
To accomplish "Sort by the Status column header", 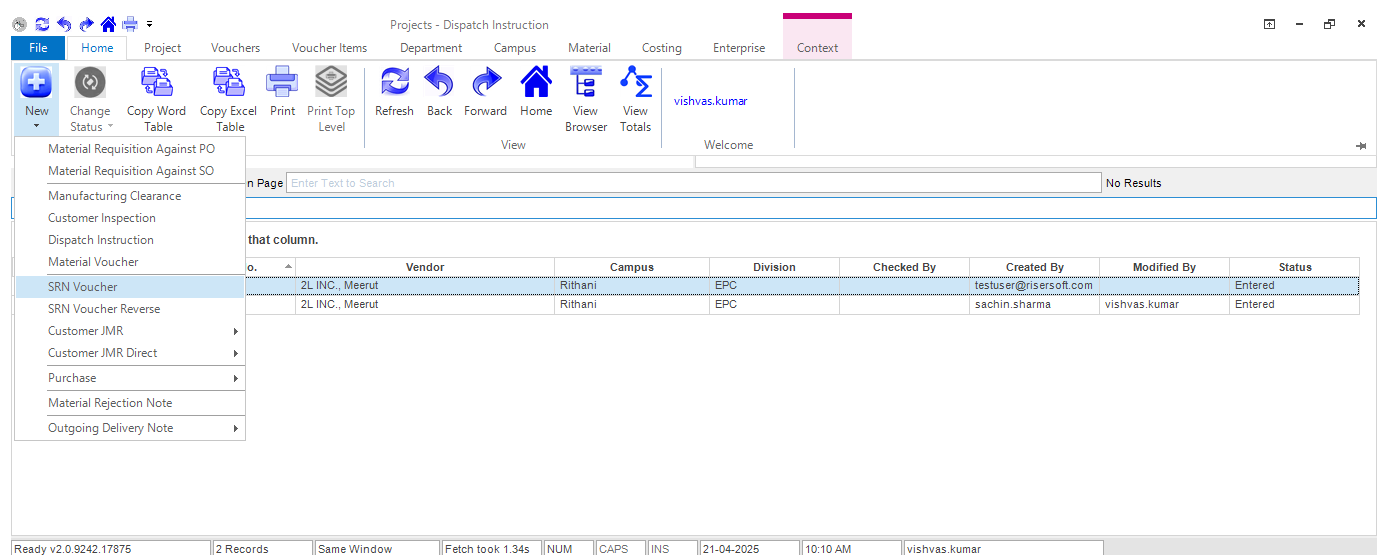I will click(x=1295, y=267).
